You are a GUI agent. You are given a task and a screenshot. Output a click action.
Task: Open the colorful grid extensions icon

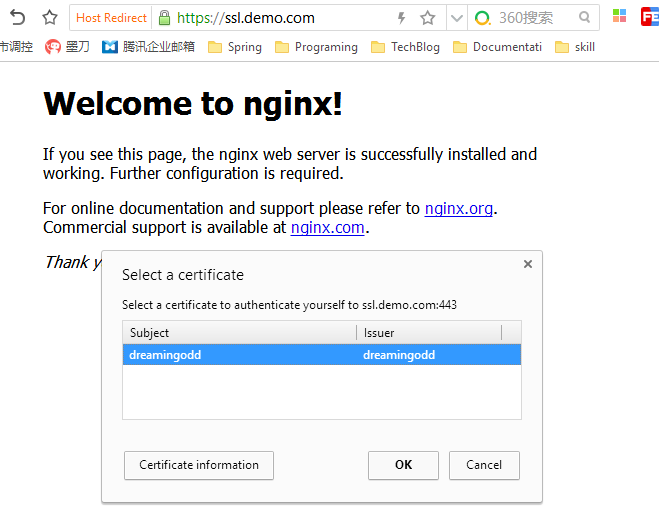point(619,16)
